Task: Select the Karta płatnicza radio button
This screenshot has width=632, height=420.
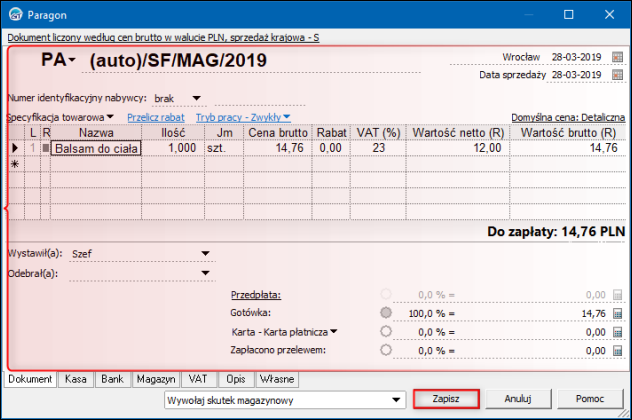Action: tap(386, 331)
